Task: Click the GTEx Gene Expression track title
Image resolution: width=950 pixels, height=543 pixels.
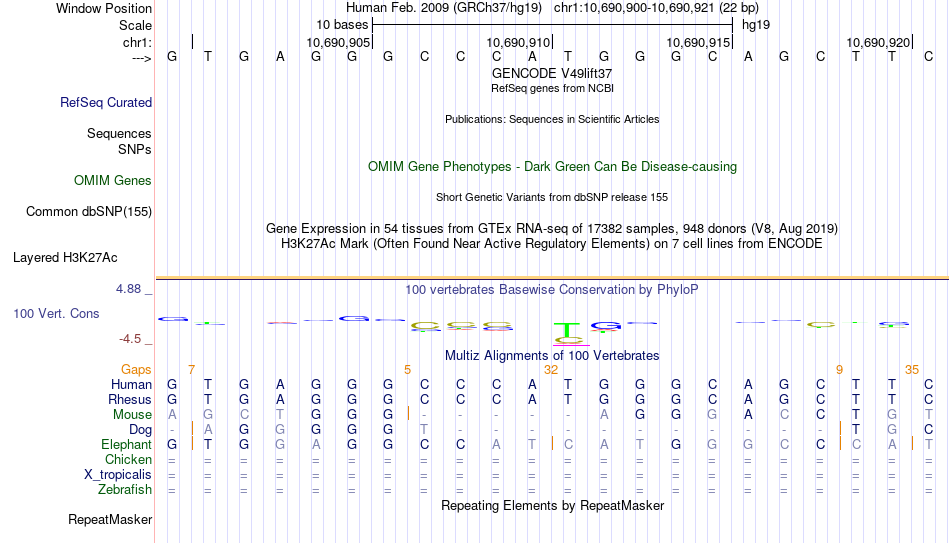Action: pos(552,228)
